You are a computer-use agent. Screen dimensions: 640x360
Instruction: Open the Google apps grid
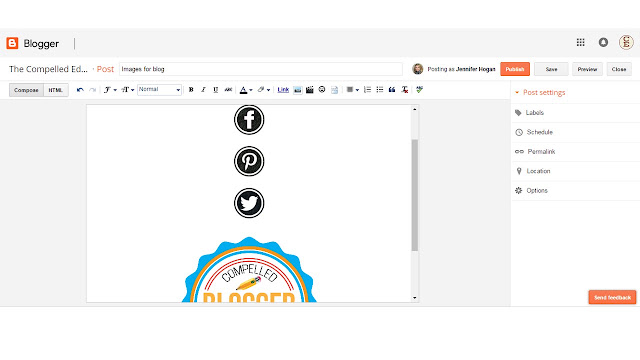tap(580, 42)
